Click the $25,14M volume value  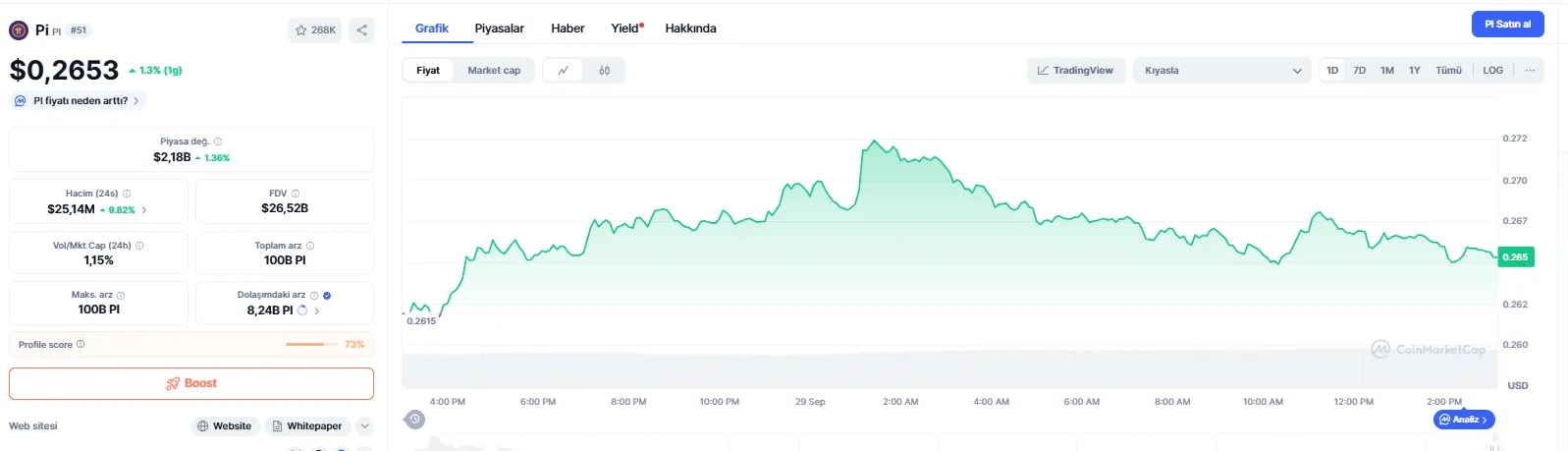click(x=71, y=209)
